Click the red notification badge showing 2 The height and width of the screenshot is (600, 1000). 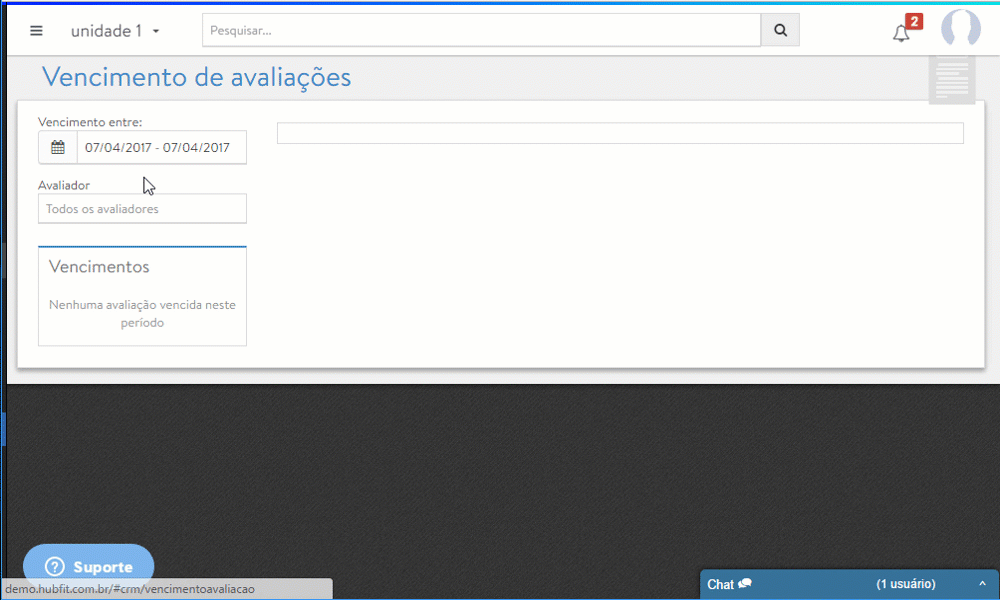coord(913,21)
